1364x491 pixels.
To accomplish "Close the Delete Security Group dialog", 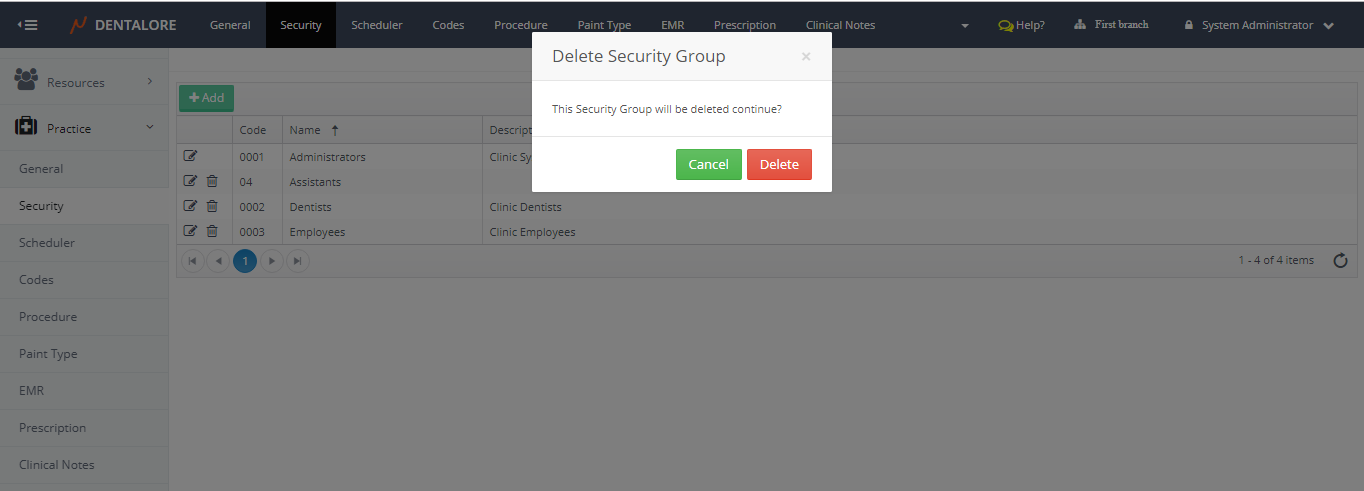I will coord(805,57).
